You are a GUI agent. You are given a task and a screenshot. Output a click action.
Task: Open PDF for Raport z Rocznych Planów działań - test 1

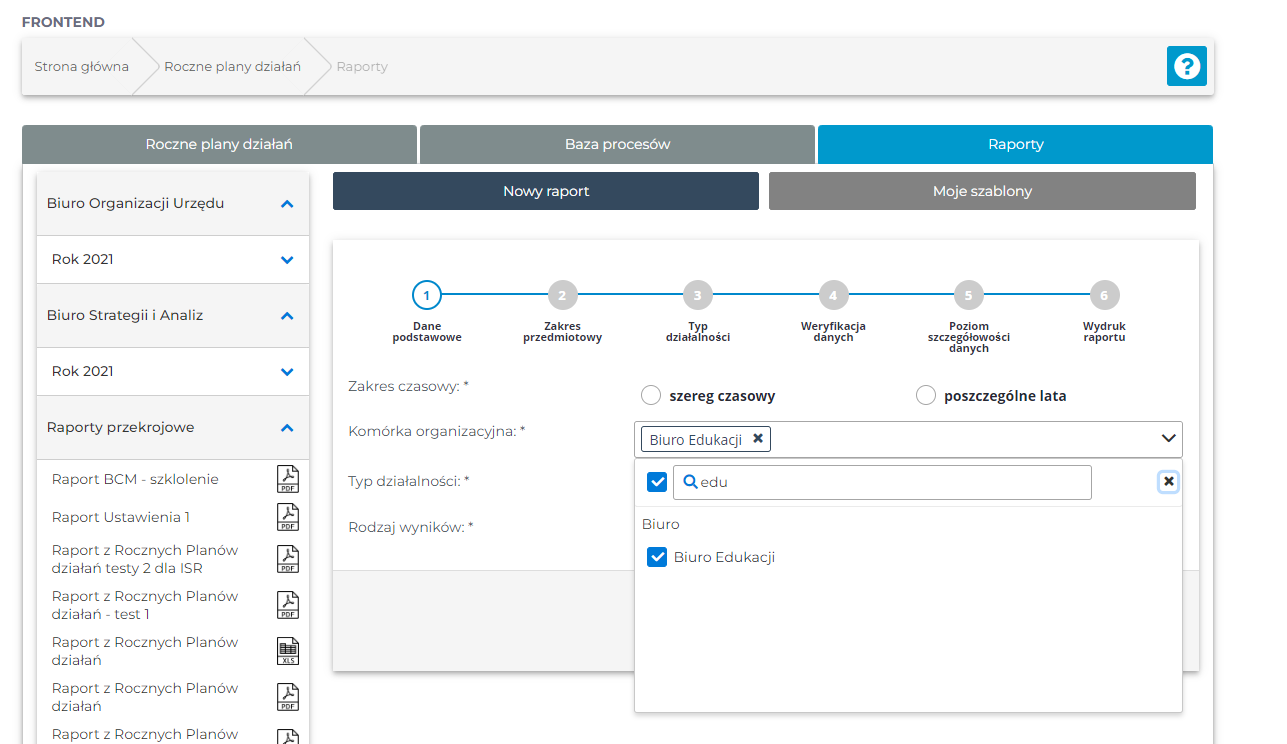coord(288,605)
